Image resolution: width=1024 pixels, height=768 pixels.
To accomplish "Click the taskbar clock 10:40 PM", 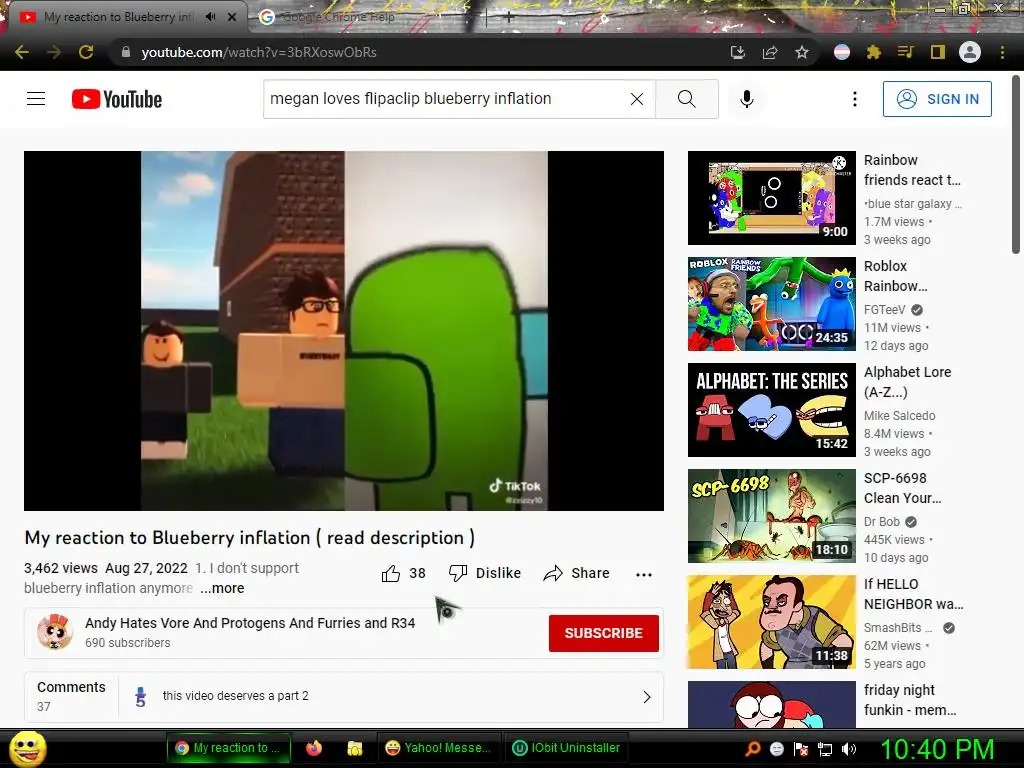I will pos(937,749).
